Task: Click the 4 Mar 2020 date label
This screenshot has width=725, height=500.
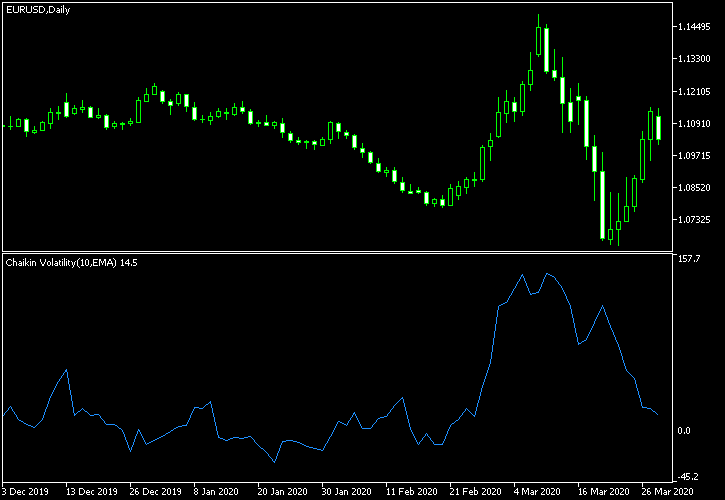Action: pos(537,491)
